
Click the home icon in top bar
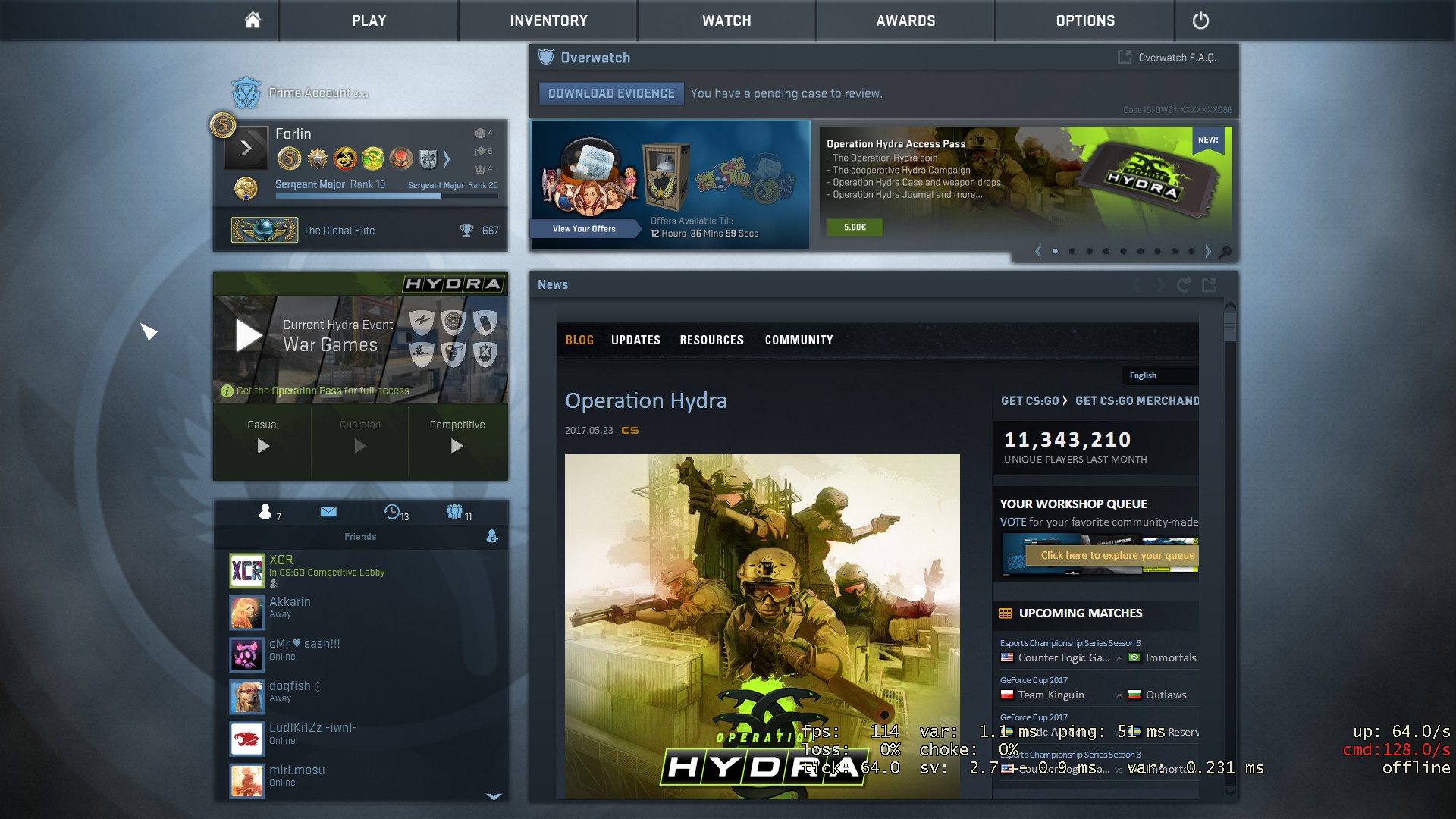253,20
